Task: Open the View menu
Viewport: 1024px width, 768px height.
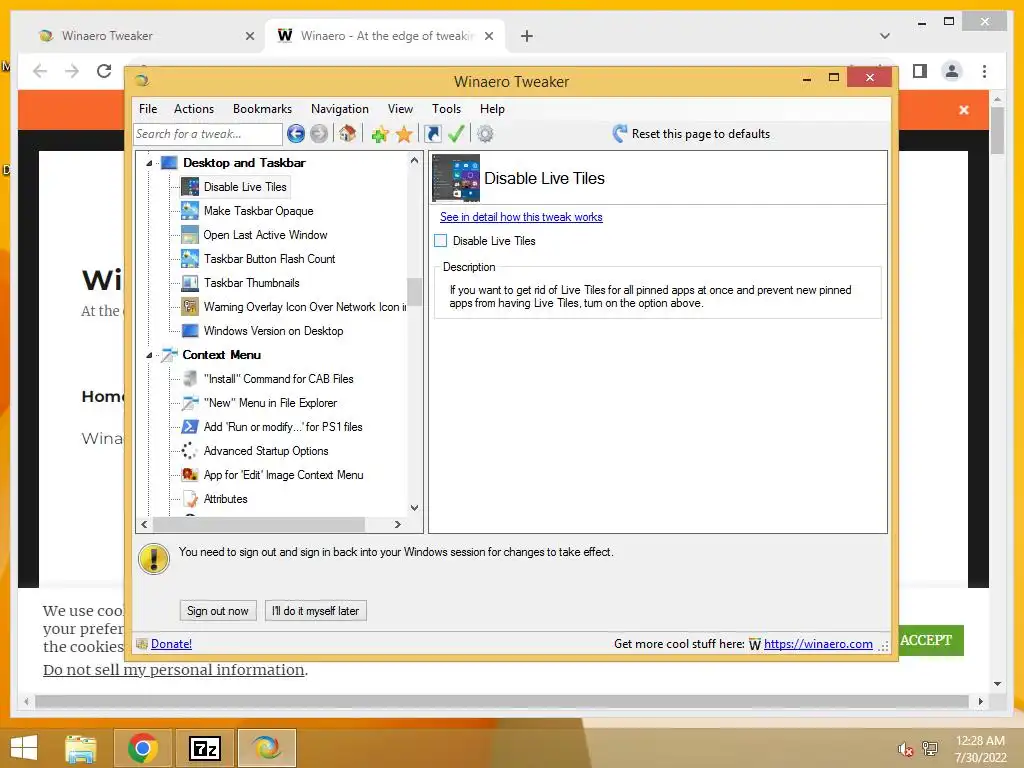Action: 400,109
